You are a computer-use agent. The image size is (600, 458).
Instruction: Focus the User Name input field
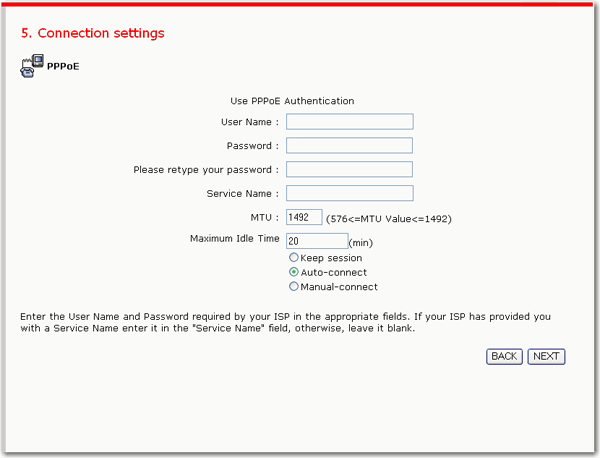pos(349,122)
